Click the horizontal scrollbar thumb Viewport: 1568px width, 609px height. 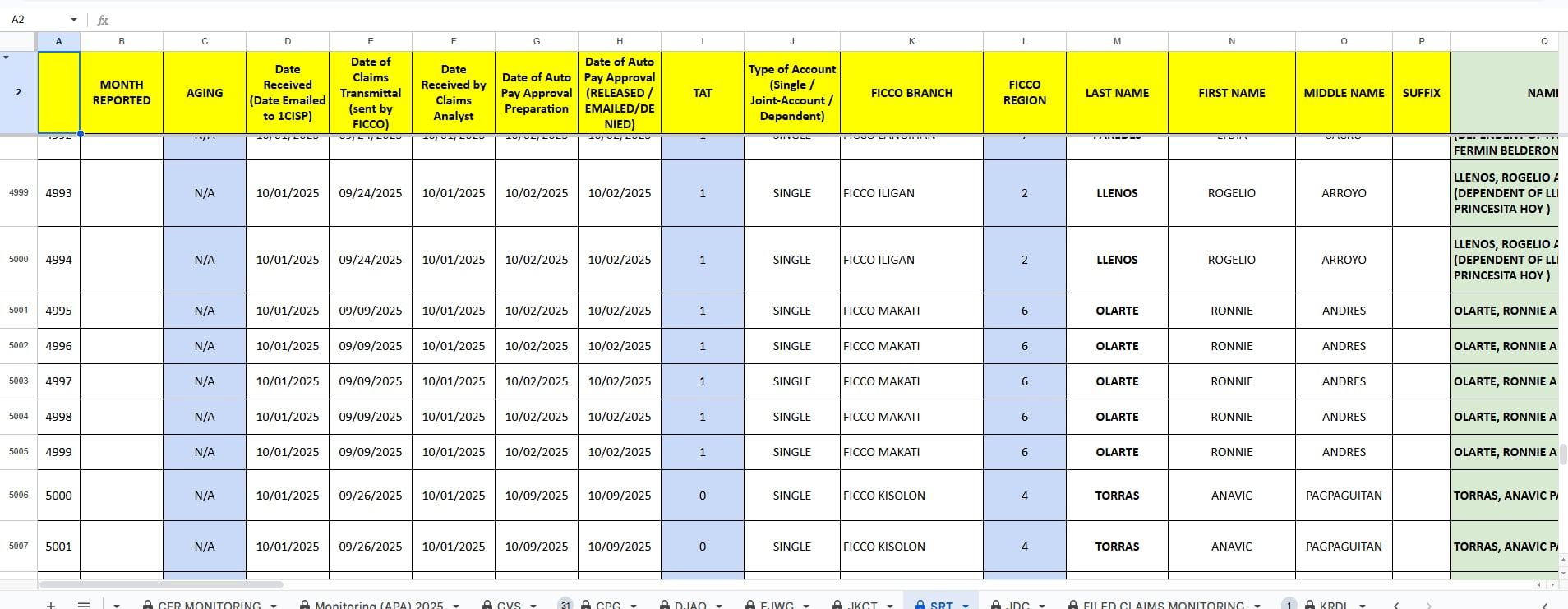[161, 585]
